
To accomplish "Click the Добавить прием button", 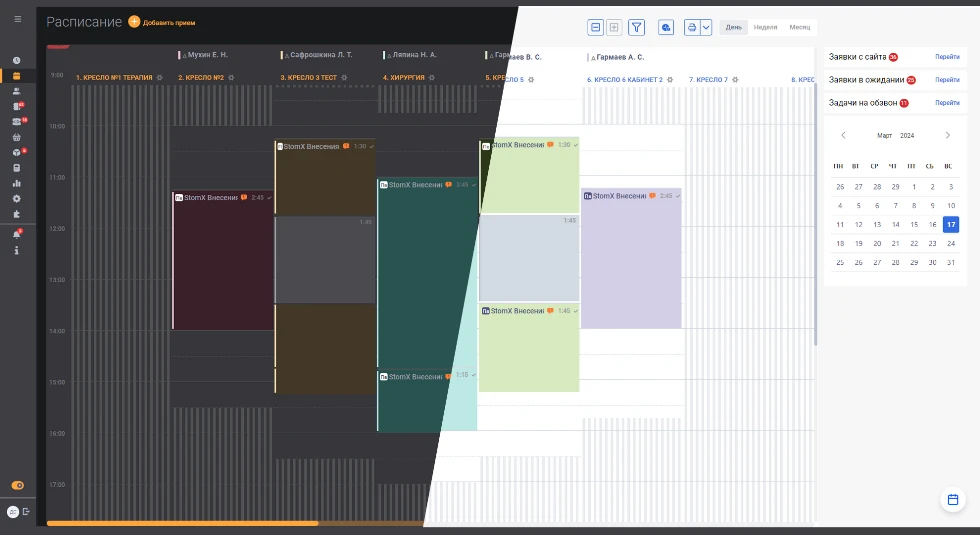I will click(163, 22).
